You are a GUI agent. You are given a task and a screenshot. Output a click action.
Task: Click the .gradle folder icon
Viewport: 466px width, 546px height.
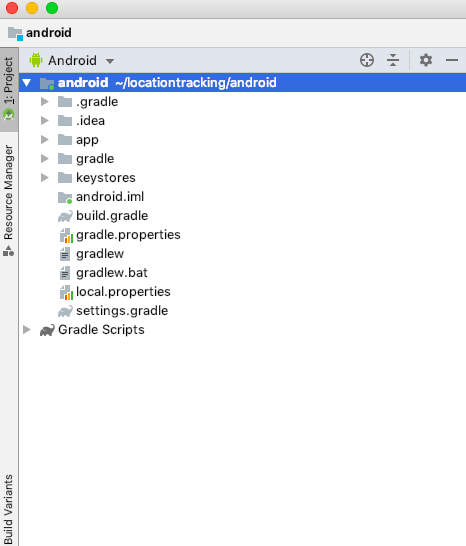65,102
